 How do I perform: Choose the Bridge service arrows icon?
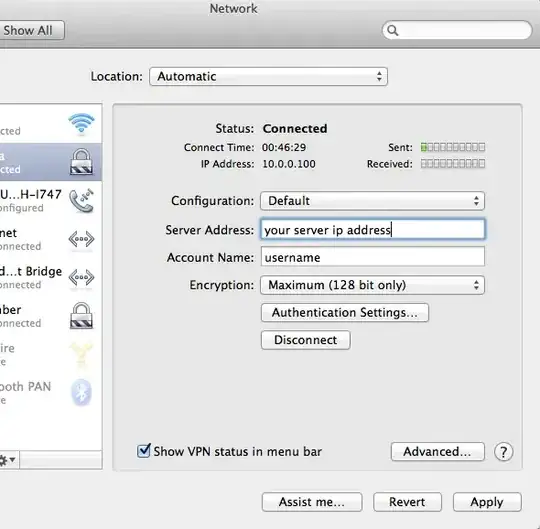(x=81, y=277)
